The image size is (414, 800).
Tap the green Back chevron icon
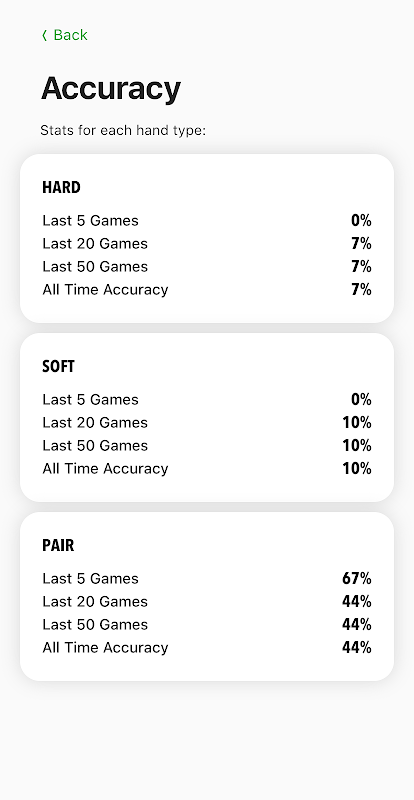point(44,35)
